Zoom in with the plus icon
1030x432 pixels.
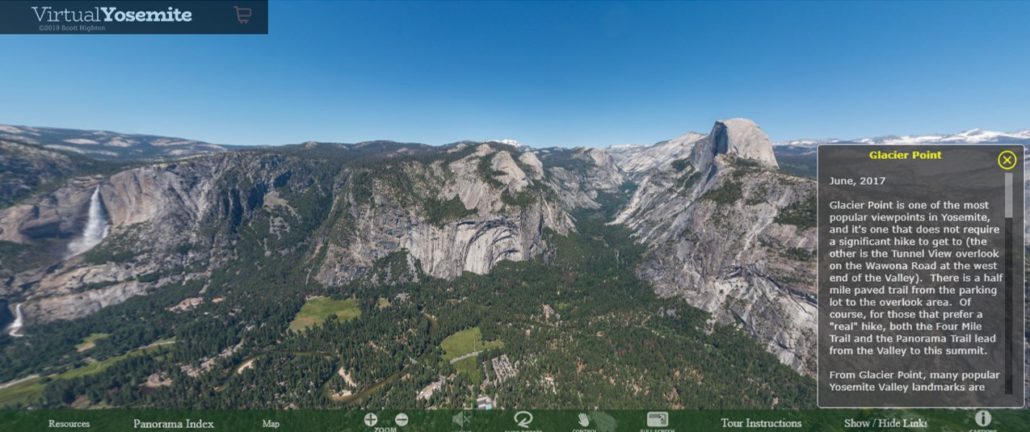tap(371, 419)
